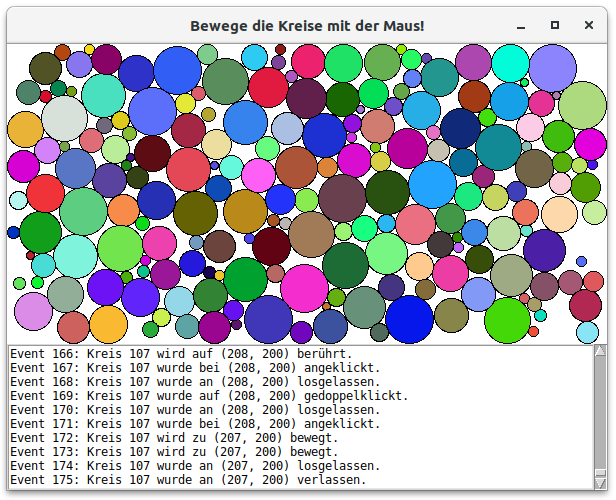Click the large peach-colored circle

point(559,214)
